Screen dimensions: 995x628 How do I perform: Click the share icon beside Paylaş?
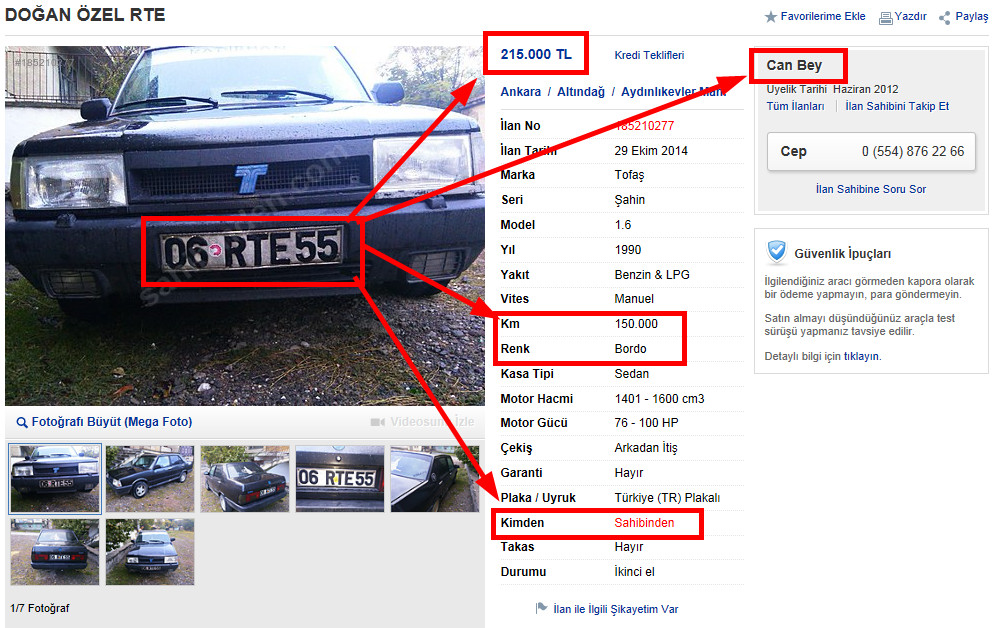[x=945, y=18]
